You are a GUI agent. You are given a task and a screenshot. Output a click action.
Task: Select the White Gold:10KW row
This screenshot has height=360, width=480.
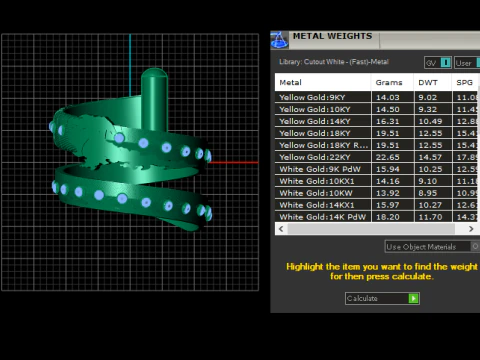coord(377,193)
